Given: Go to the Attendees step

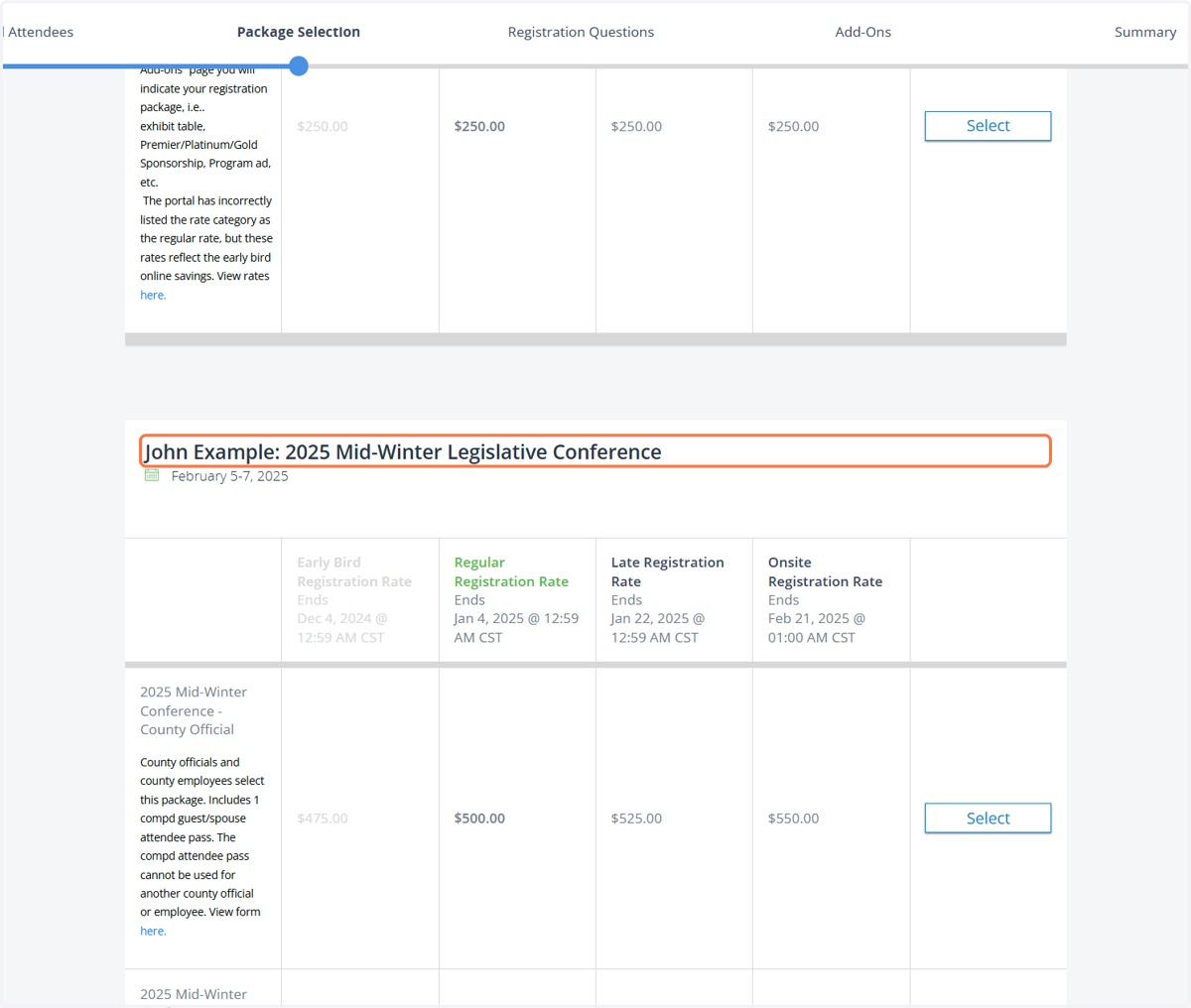Looking at the screenshot, I should (x=40, y=32).
